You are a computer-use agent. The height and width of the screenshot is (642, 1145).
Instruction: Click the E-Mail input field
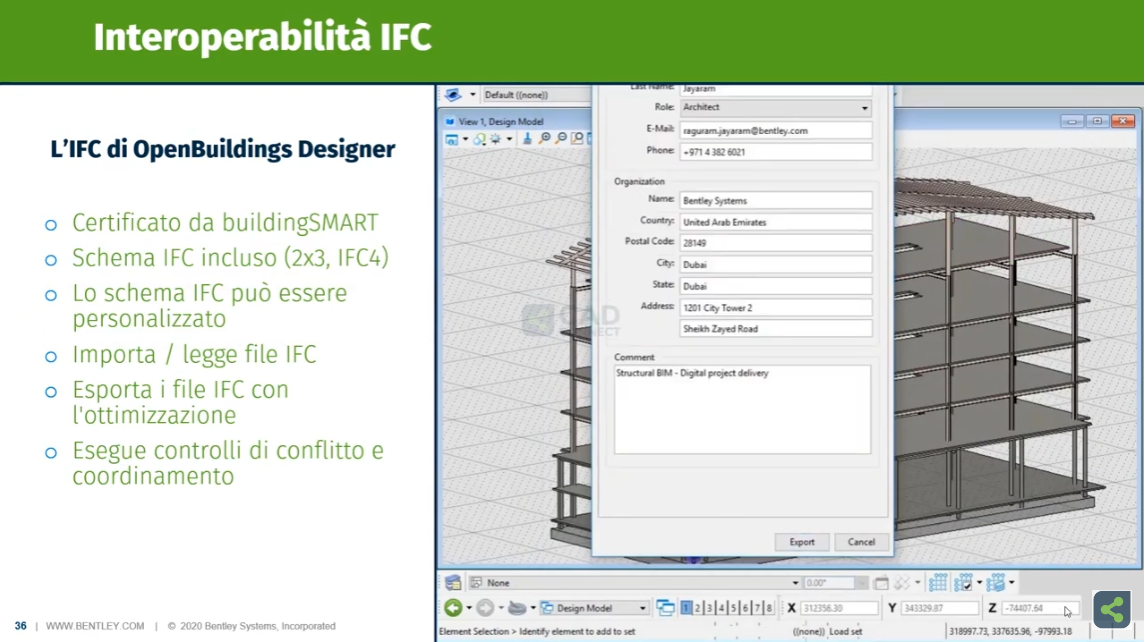click(775, 130)
